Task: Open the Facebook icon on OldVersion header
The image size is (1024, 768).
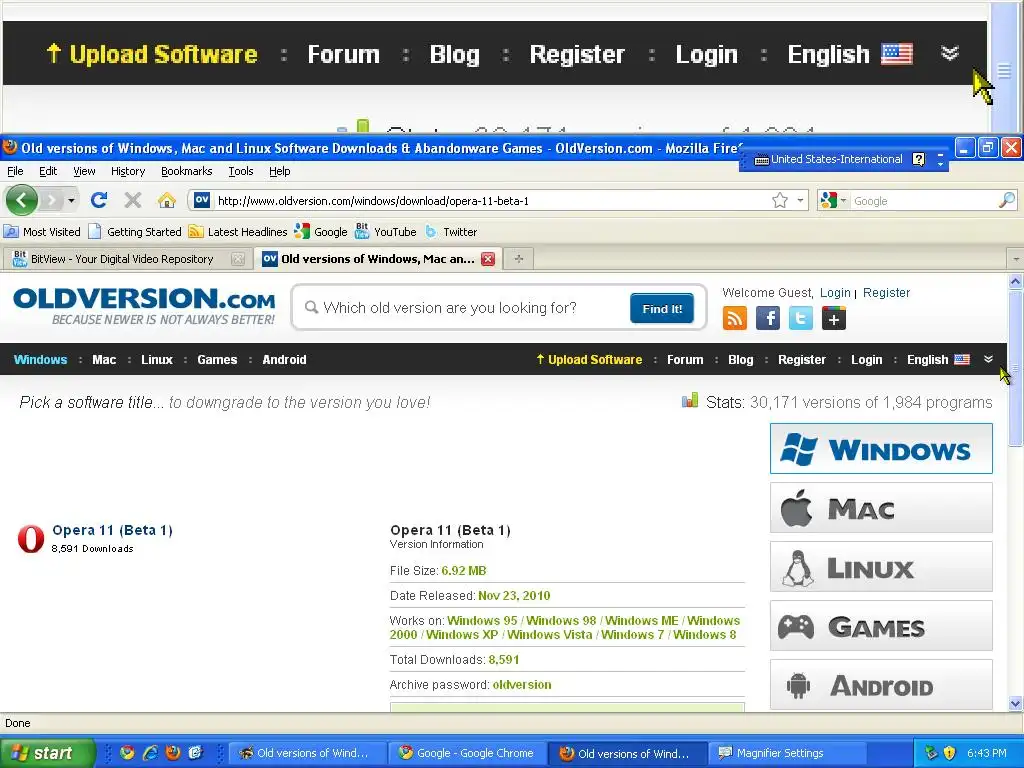Action: click(768, 319)
